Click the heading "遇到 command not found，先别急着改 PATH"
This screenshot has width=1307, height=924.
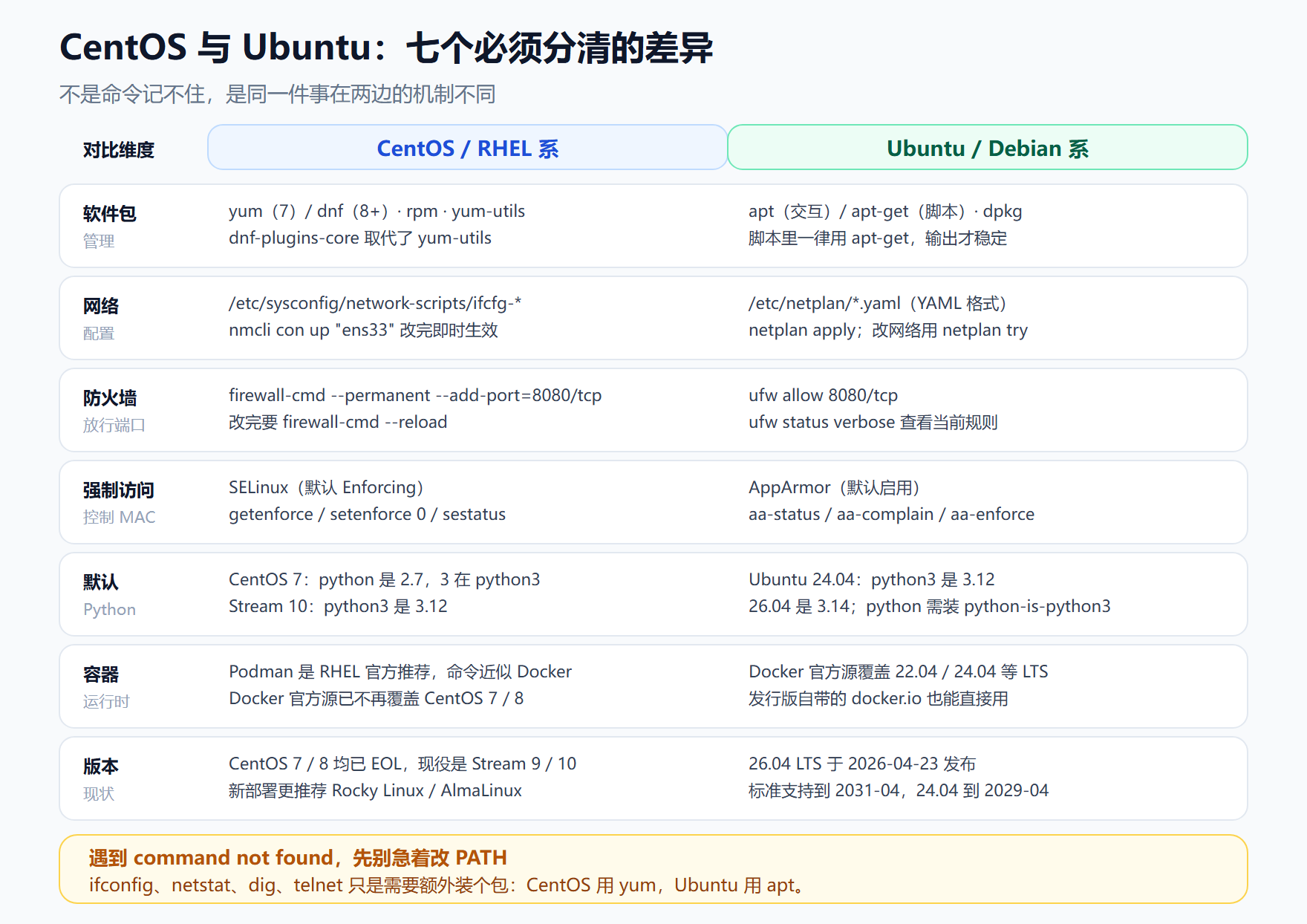298,858
